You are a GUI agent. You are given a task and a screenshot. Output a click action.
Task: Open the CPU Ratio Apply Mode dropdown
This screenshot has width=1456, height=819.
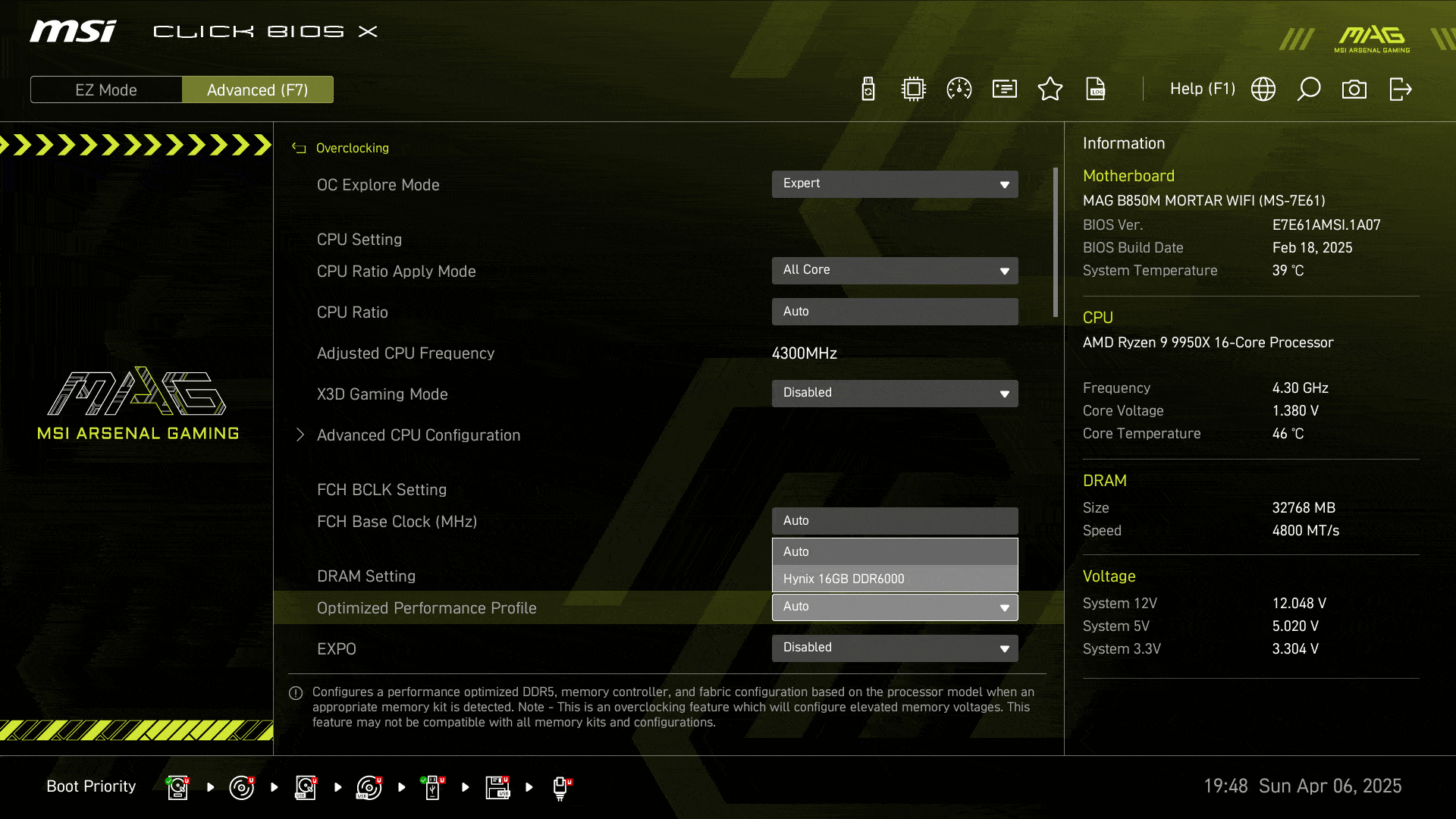(x=895, y=270)
